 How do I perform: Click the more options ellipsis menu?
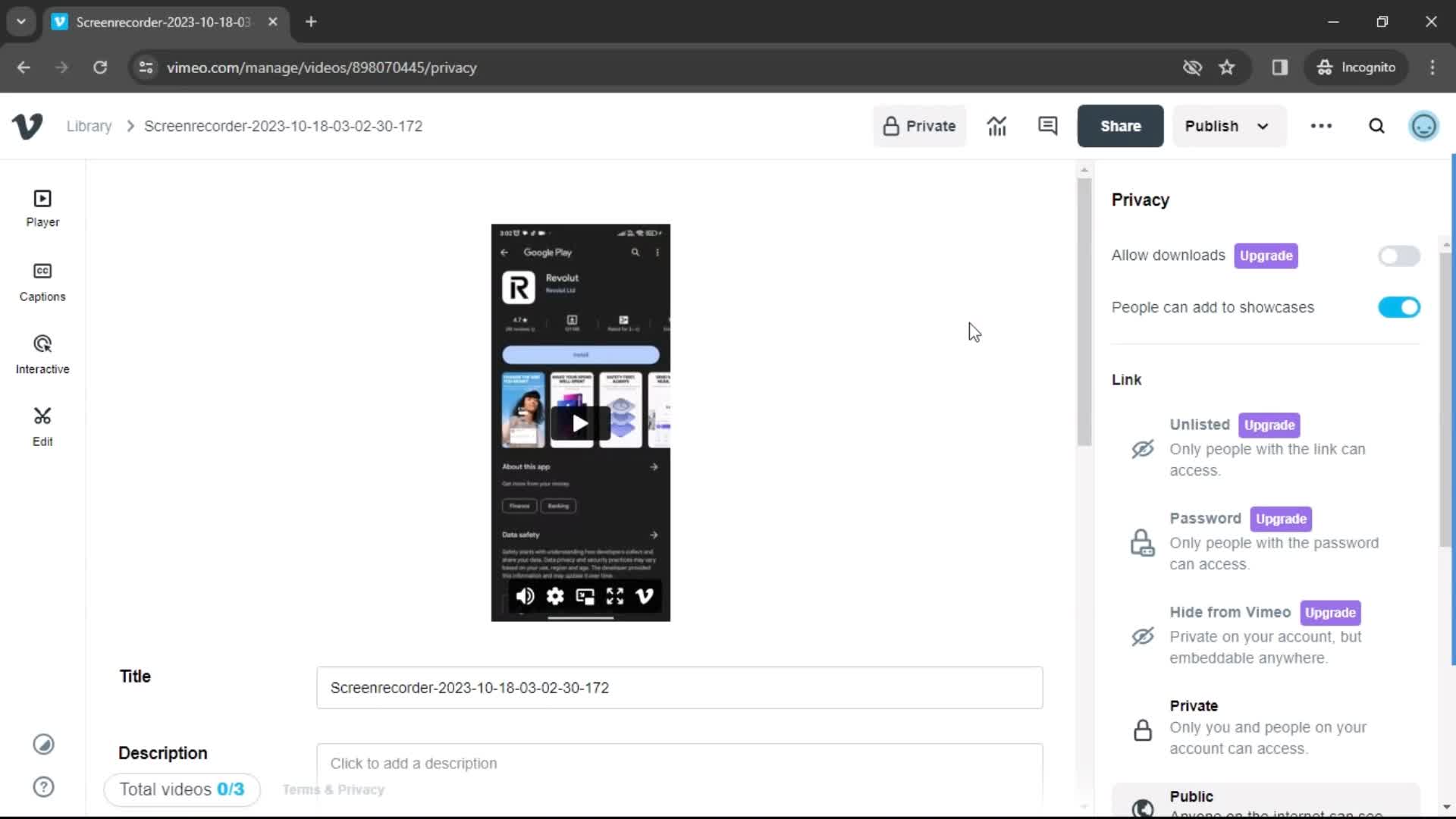1322,126
